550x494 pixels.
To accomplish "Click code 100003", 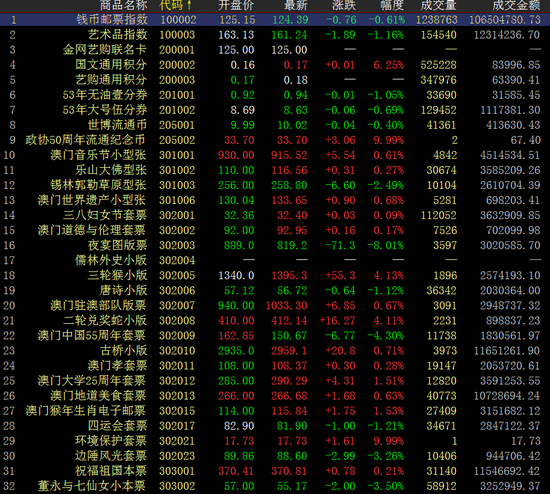I will pyautogui.click(x=177, y=35).
